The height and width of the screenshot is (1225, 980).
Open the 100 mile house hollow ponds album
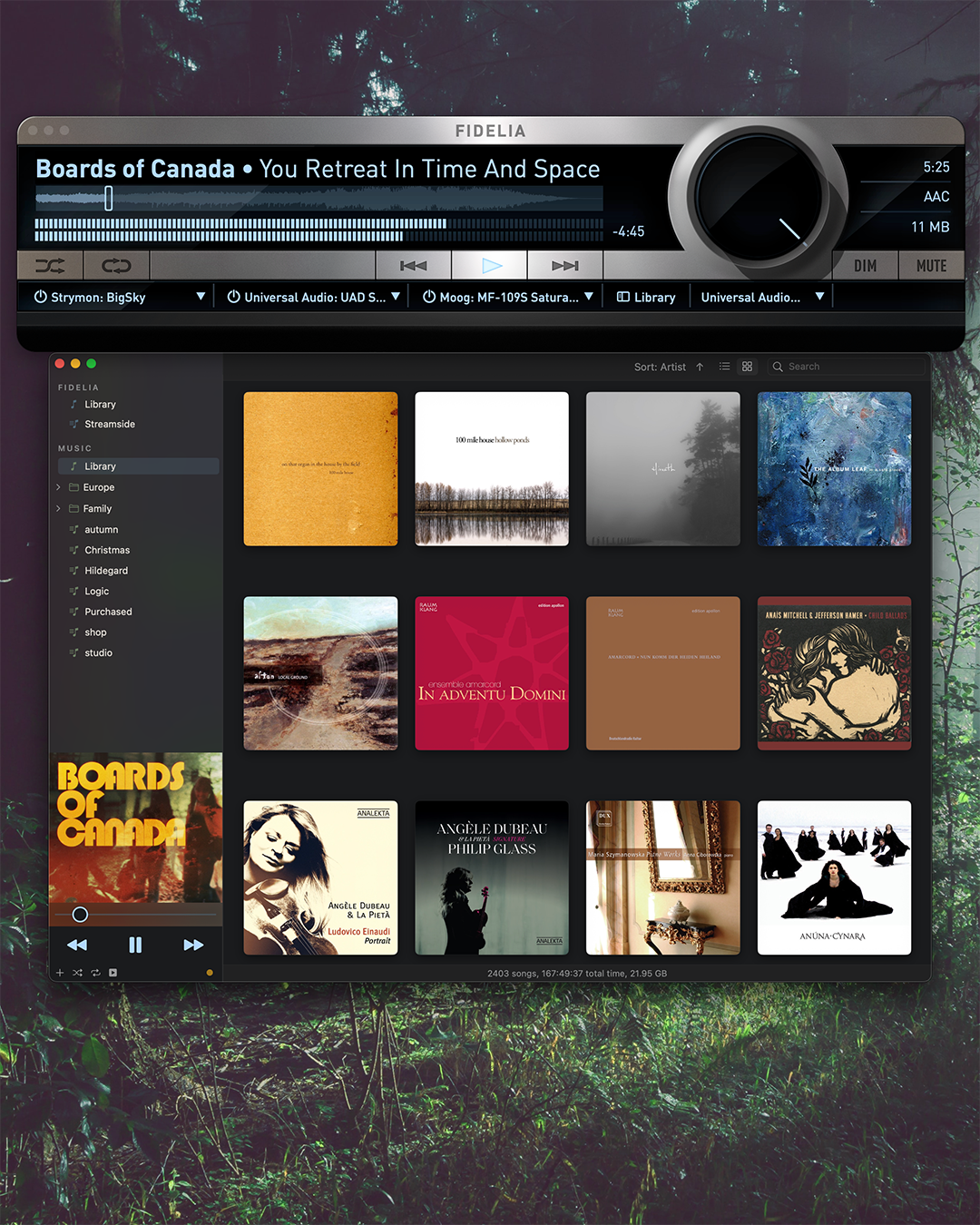(x=492, y=469)
